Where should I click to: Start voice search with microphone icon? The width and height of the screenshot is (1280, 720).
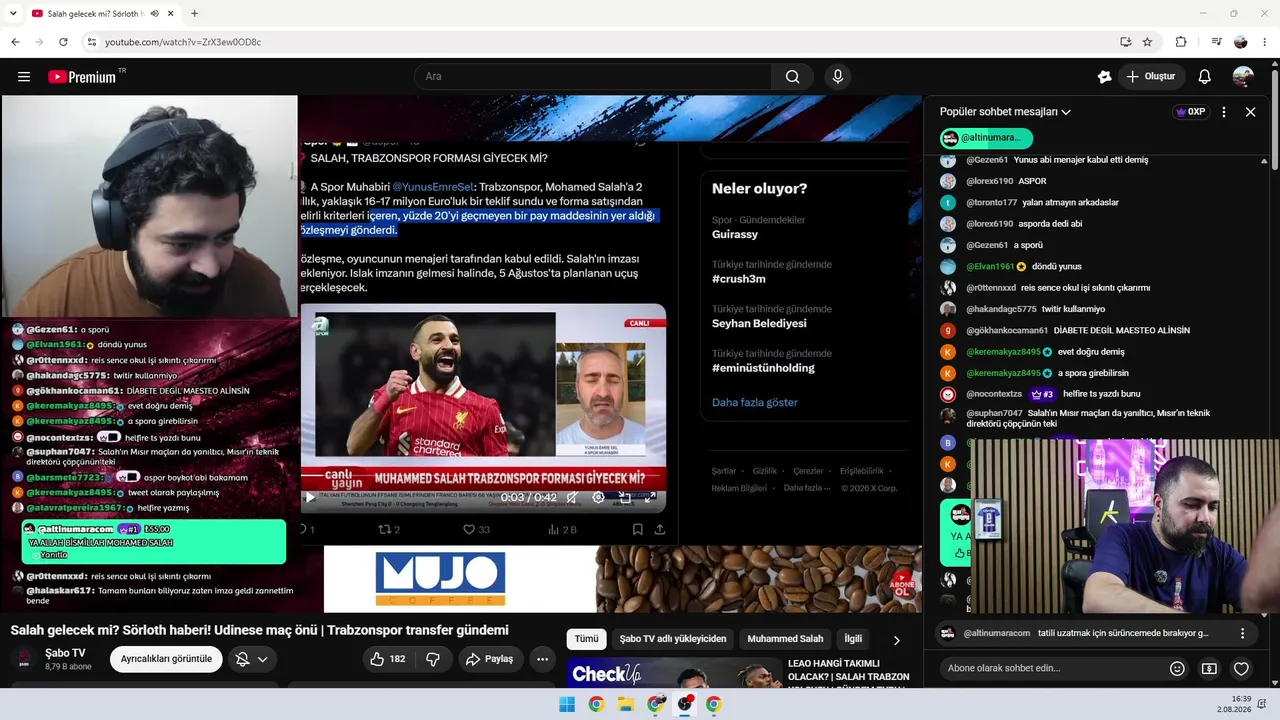pos(838,77)
